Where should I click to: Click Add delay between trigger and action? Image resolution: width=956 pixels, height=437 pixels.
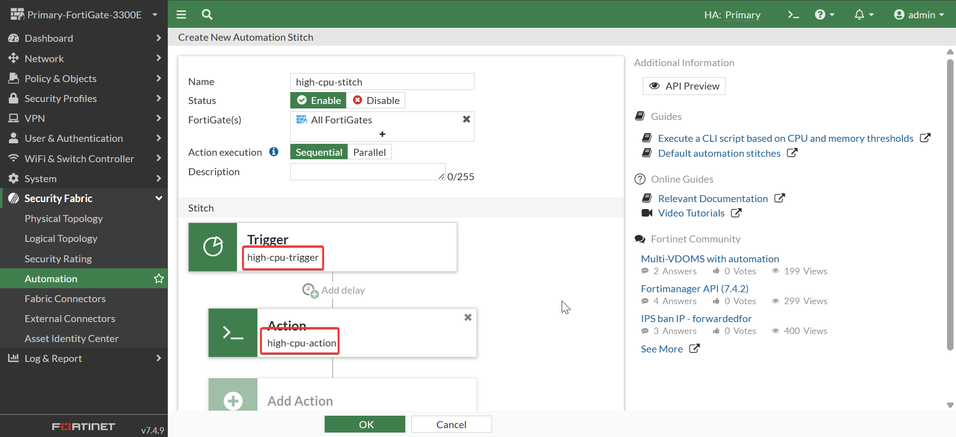coord(334,290)
